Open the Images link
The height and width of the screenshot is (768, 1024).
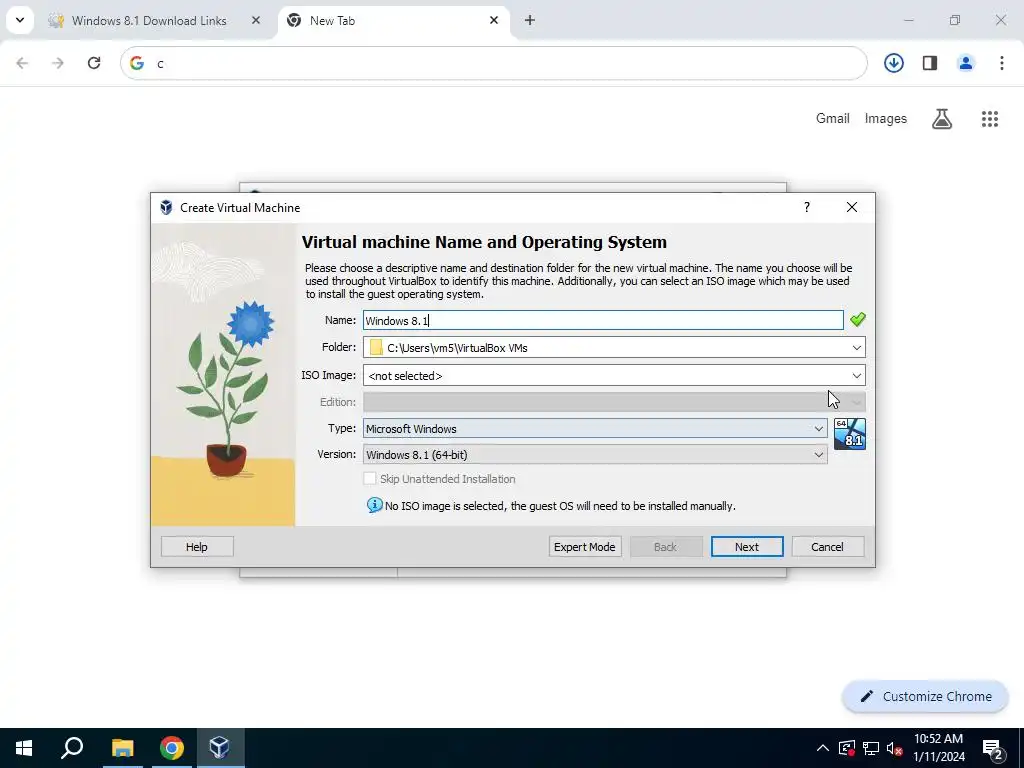tap(886, 119)
